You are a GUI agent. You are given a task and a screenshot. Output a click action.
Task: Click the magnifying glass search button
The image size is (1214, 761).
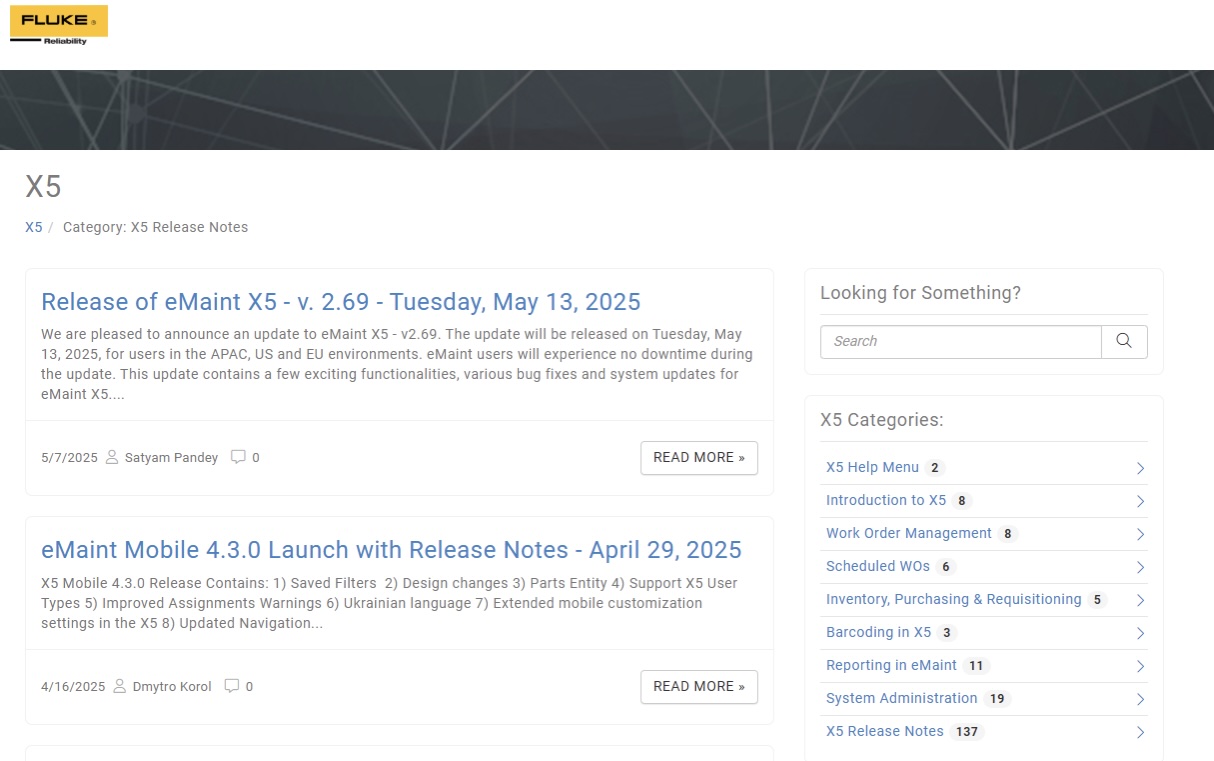coord(1124,341)
